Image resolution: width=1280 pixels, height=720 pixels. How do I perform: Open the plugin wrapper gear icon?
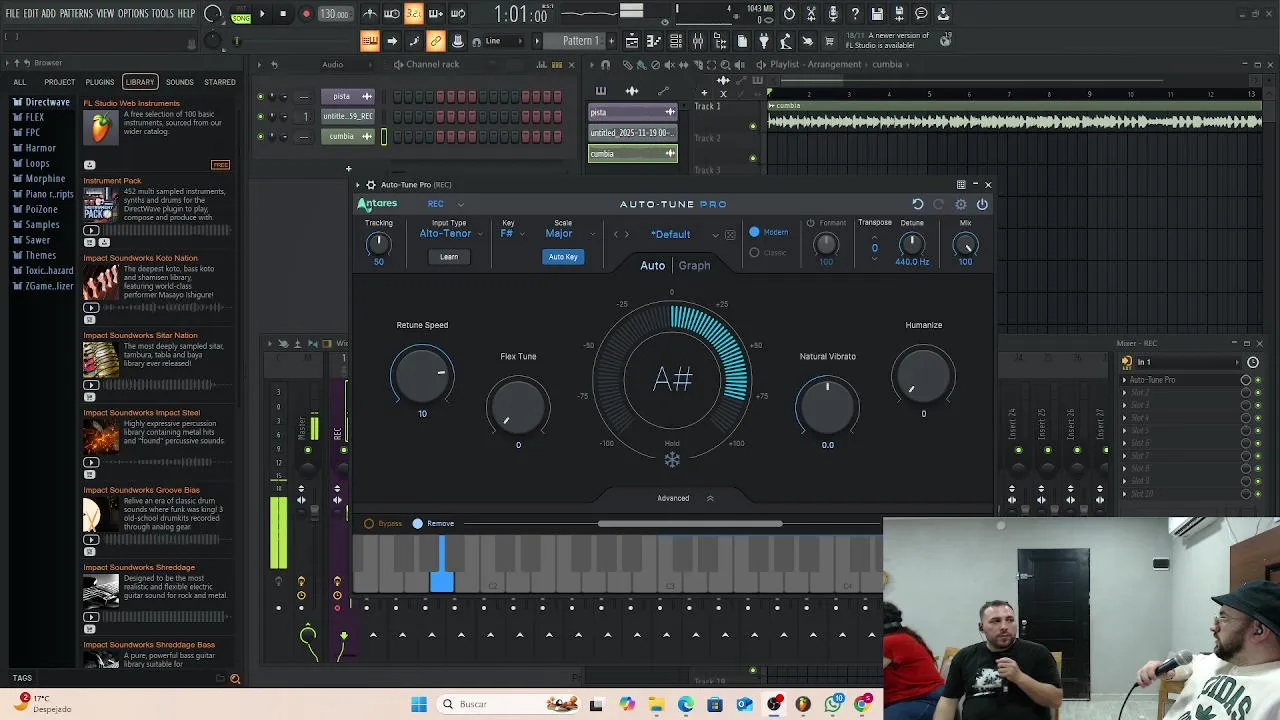coord(370,185)
